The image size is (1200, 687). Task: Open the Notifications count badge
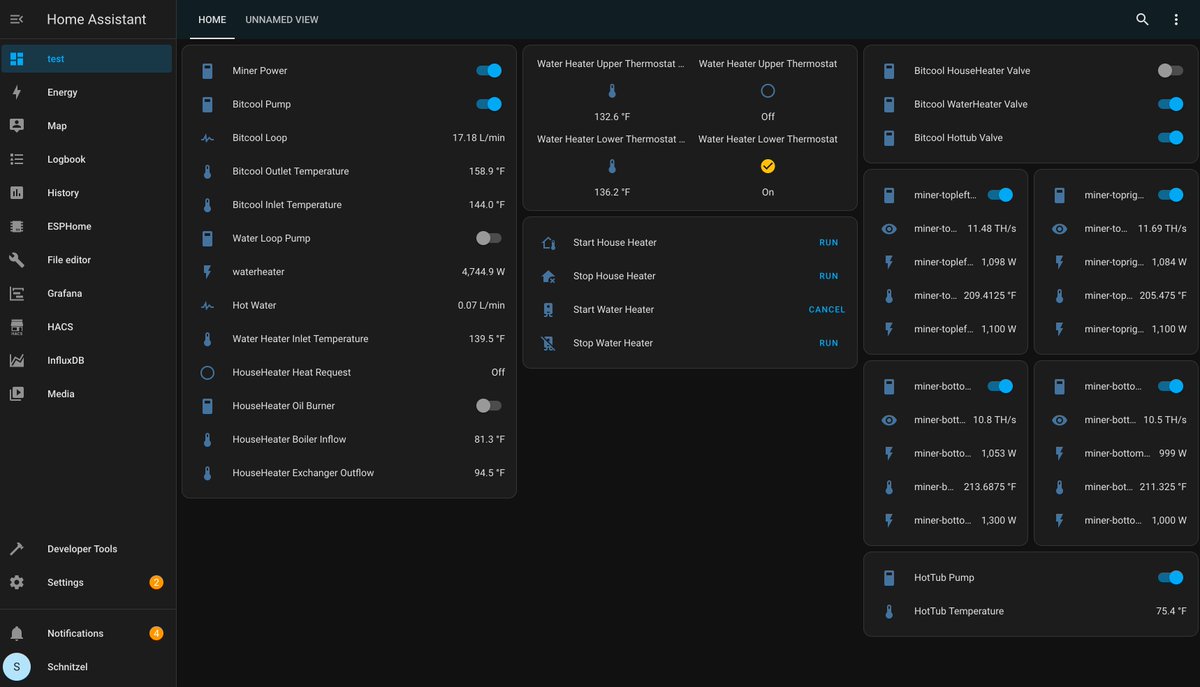(x=156, y=633)
